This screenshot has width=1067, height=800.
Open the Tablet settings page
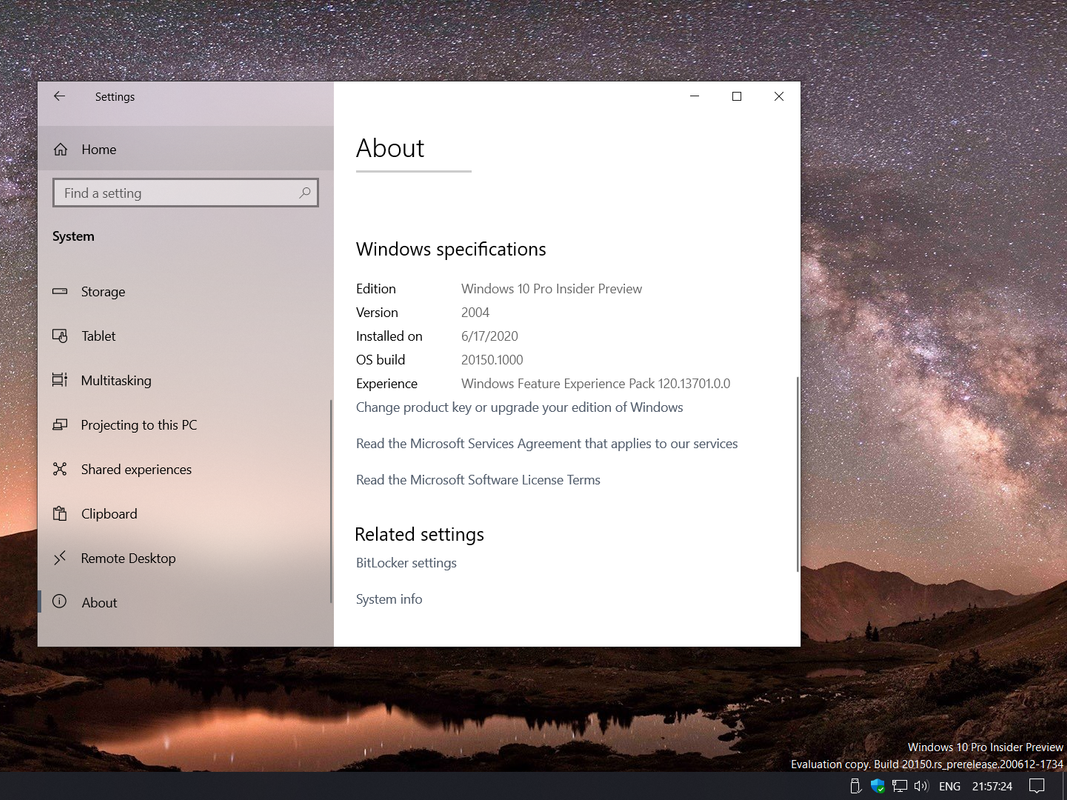(x=184, y=336)
